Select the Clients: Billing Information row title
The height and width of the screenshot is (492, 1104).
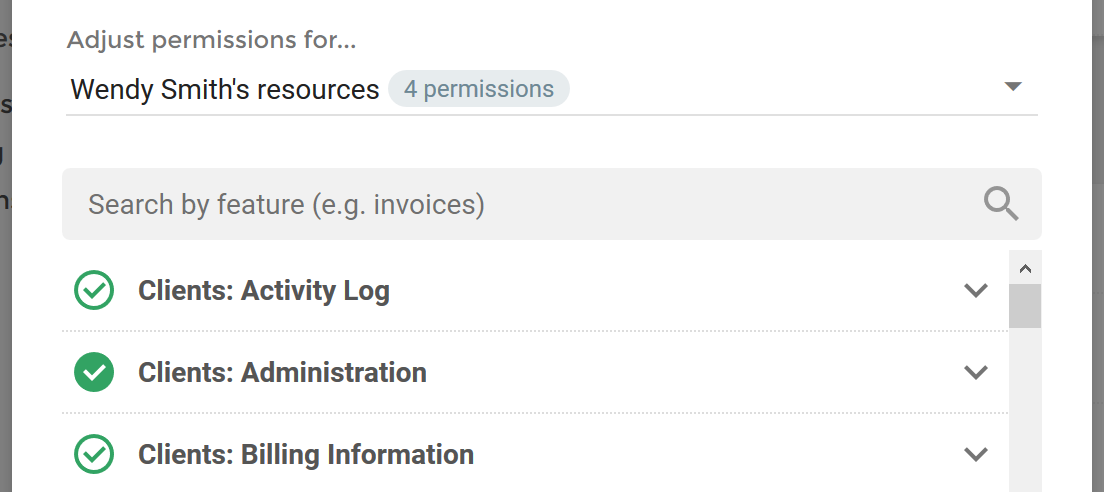click(306, 455)
